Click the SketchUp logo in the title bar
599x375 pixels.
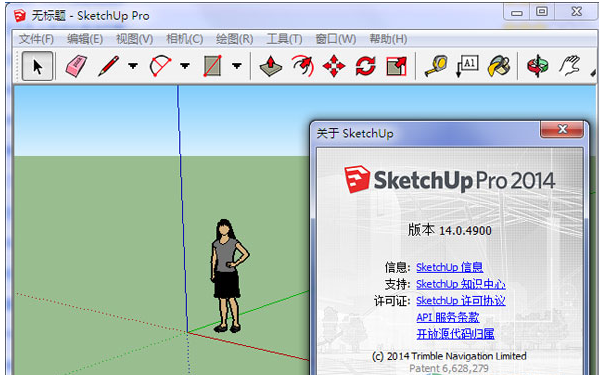(19, 16)
